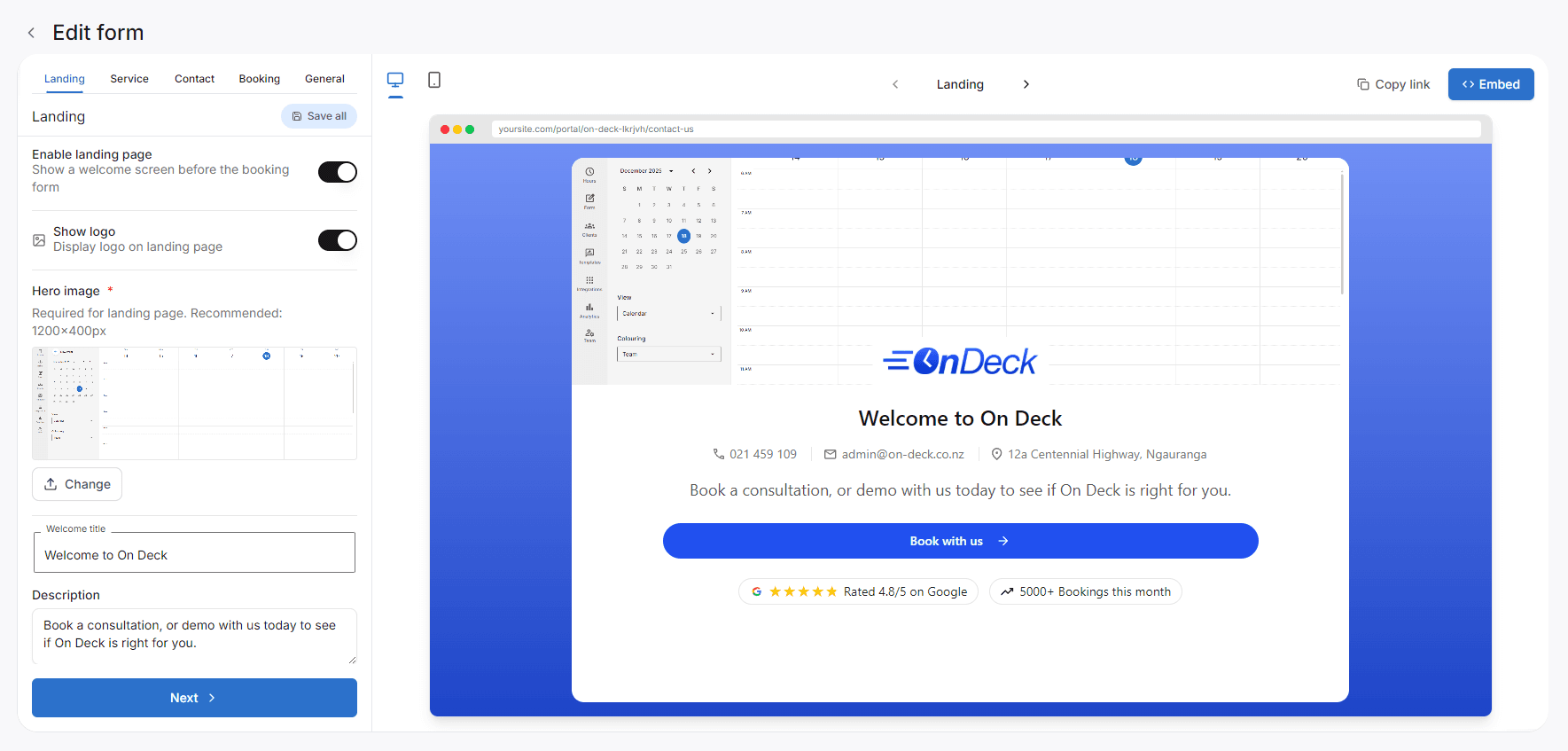Open the Booking tab
This screenshot has width=1568, height=751.
point(260,79)
